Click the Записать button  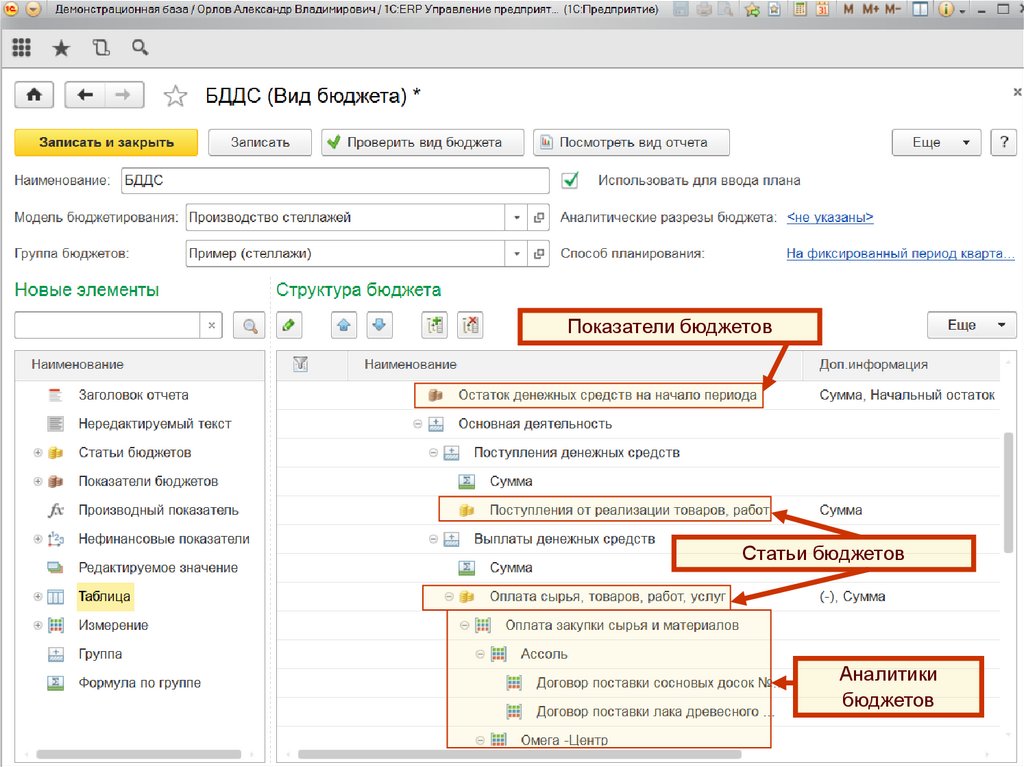[x=260, y=142]
